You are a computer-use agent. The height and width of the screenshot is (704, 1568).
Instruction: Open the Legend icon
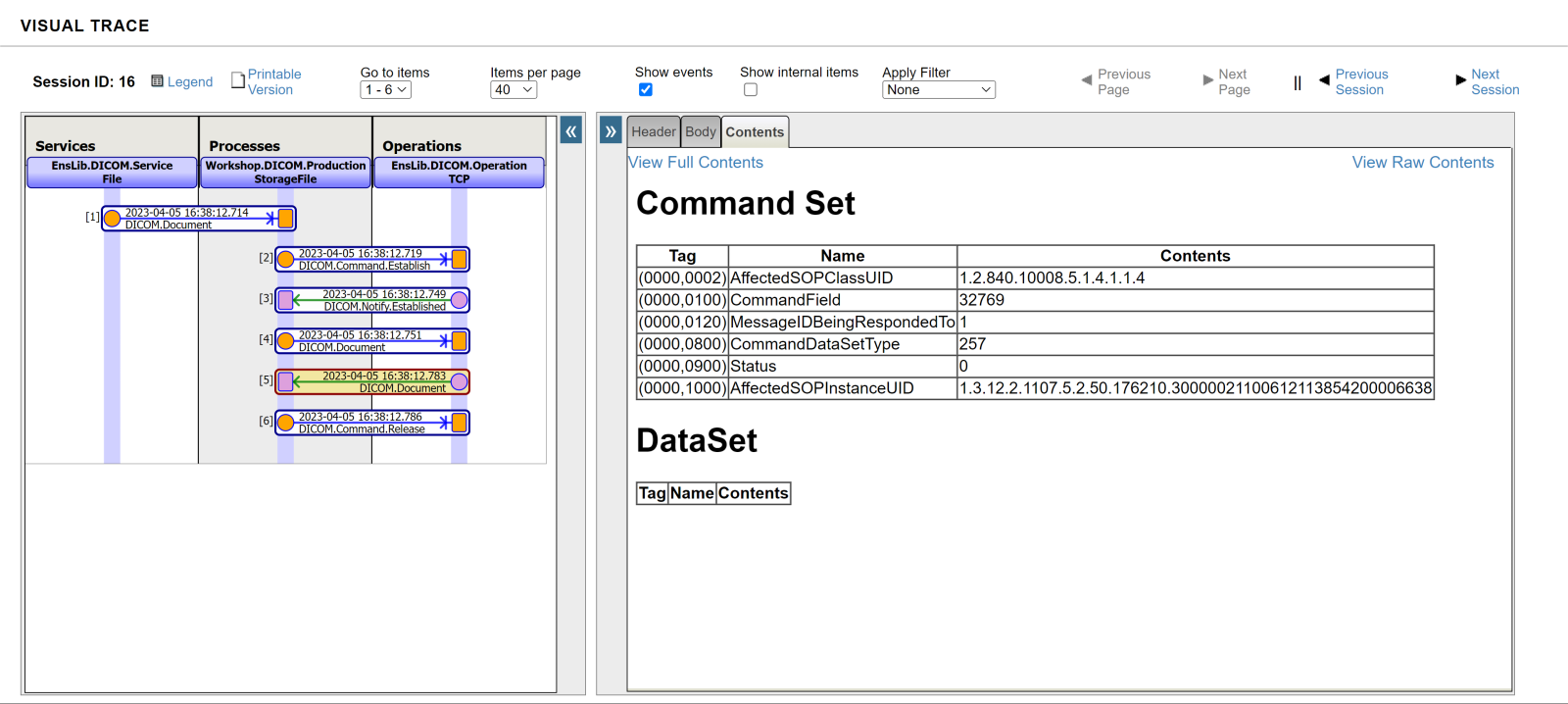[157, 81]
